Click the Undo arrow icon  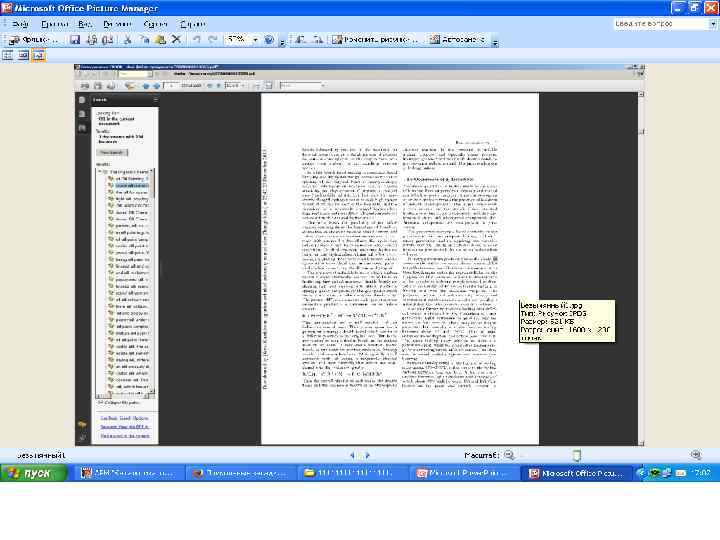tap(197, 40)
